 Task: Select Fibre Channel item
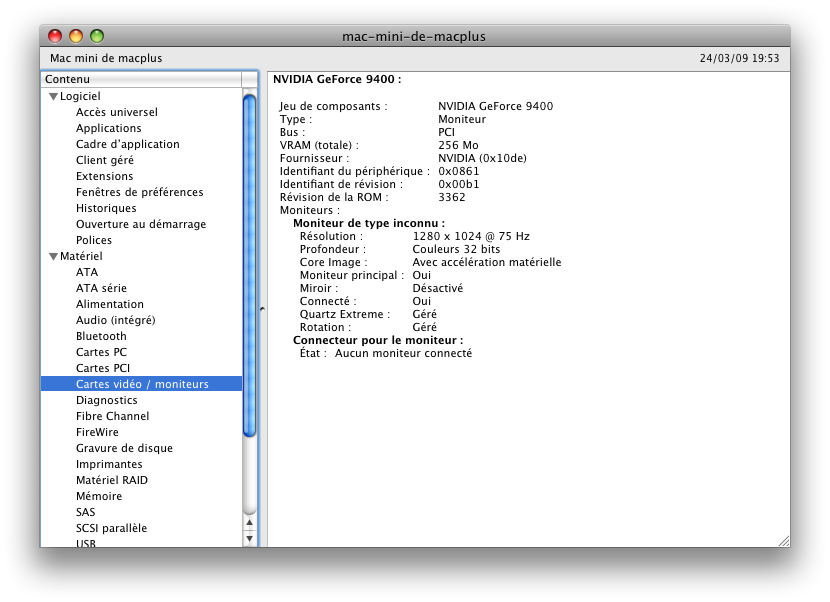click(x=112, y=416)
